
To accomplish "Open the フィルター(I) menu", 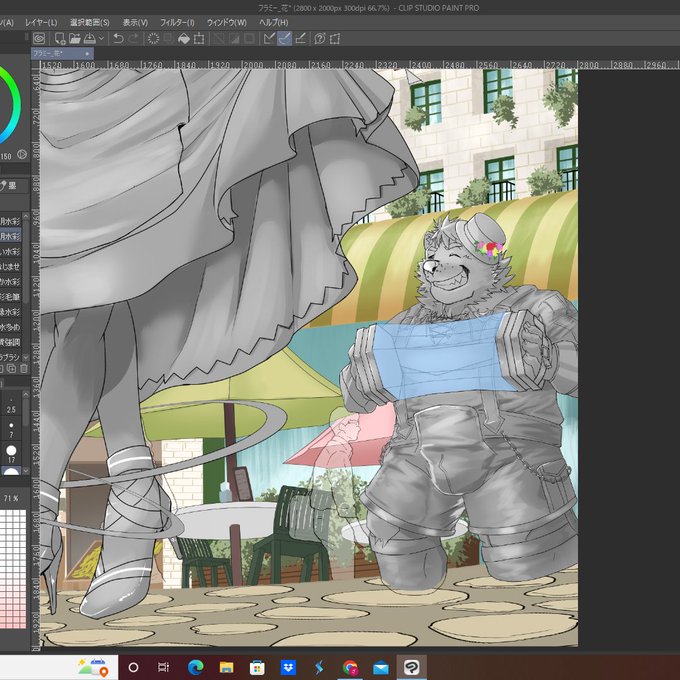I will (x=177, y=23).
